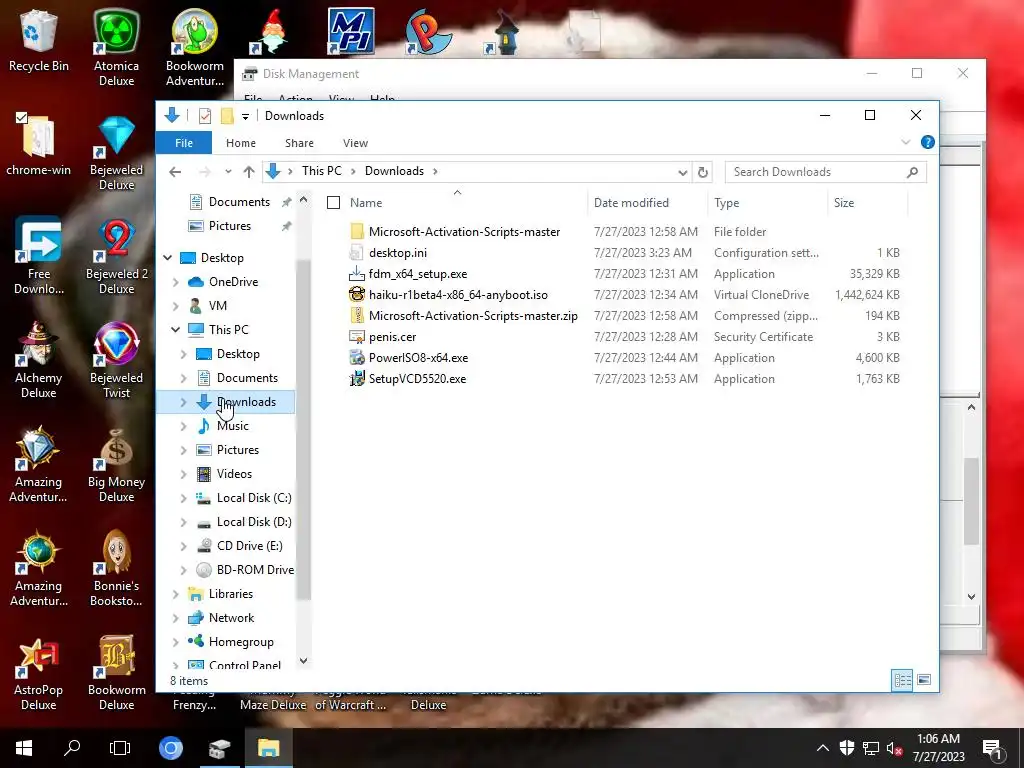Open Explorer Help question mark icon
Screen dimensions: 1024x768
[x=927, y=142]
